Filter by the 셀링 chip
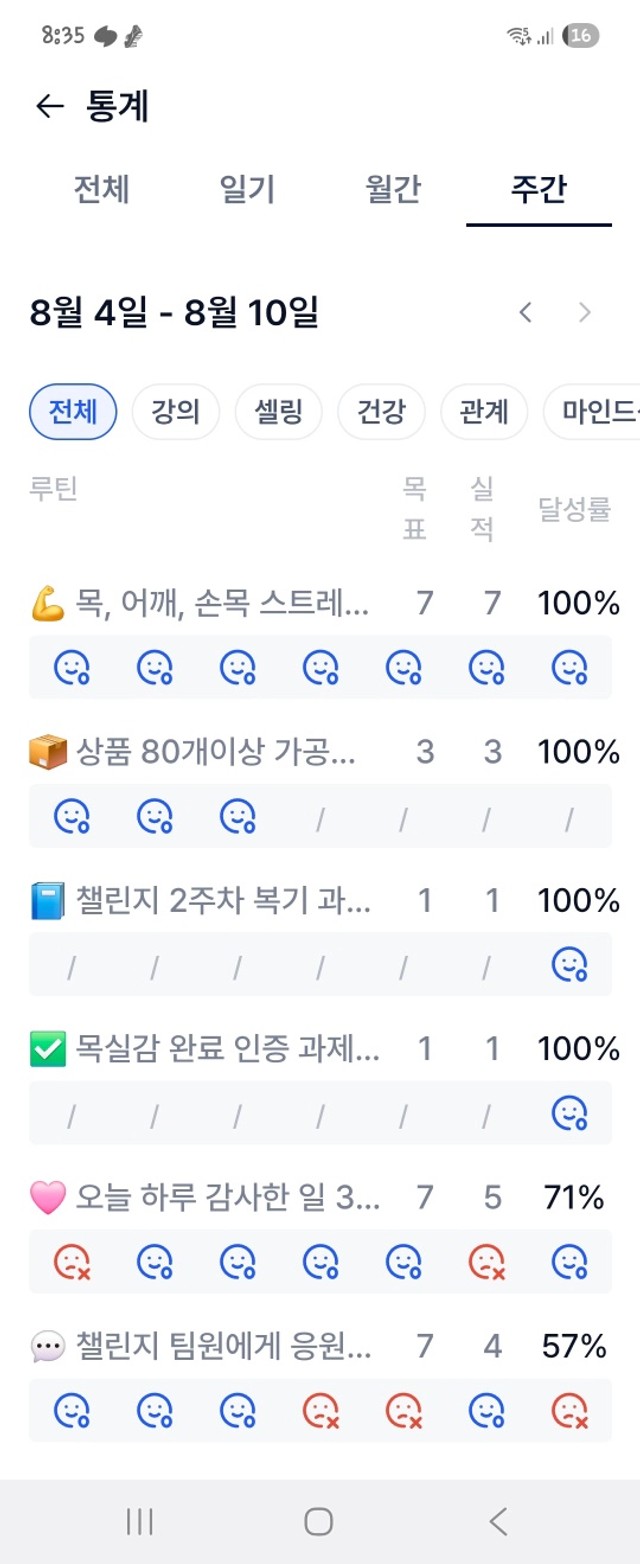 [x=279, y=412]
